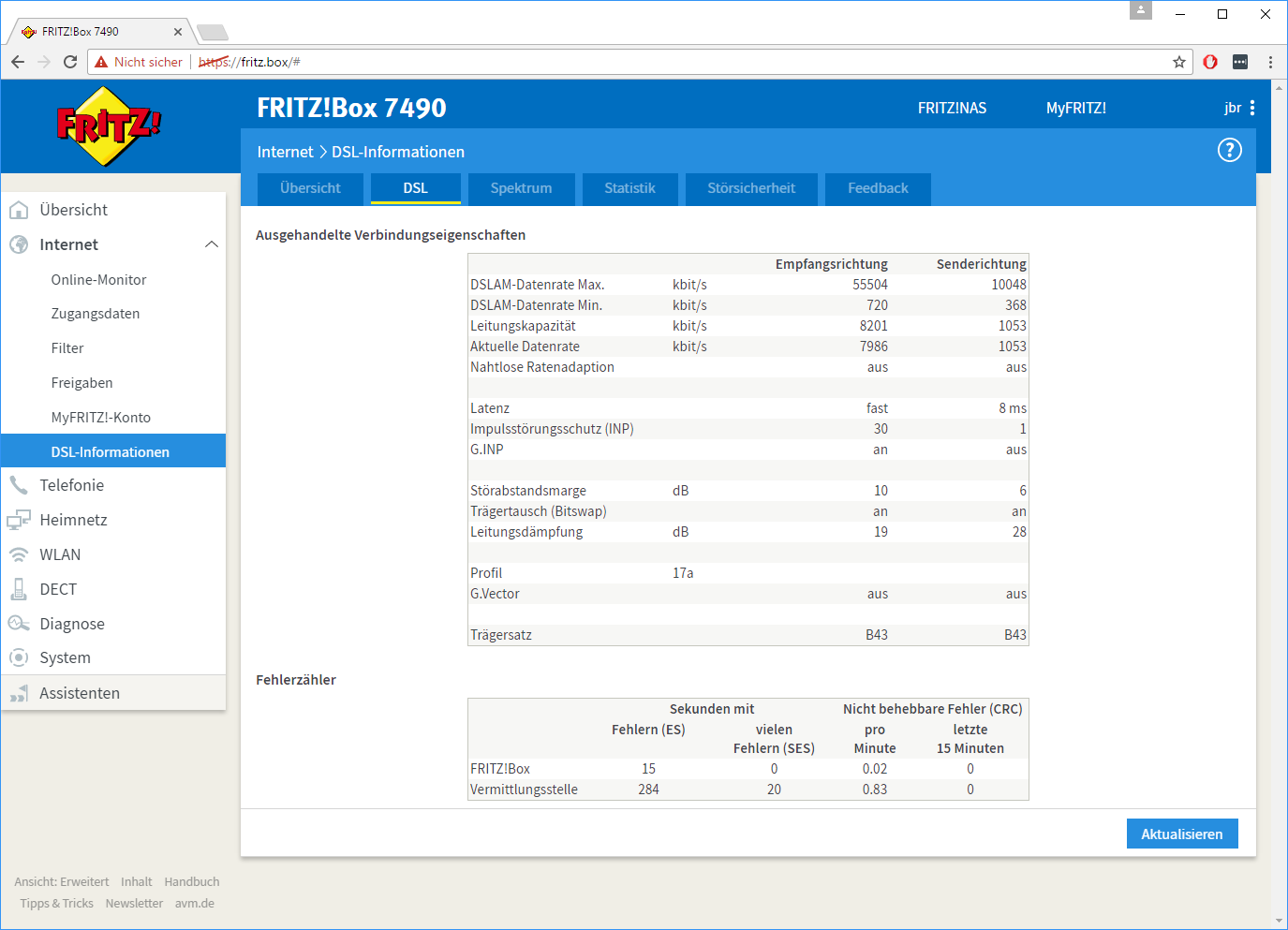This screenshot has height=930, width=1288.
Task: Bookmark this page with star icon
Action: coord(1179,62)
